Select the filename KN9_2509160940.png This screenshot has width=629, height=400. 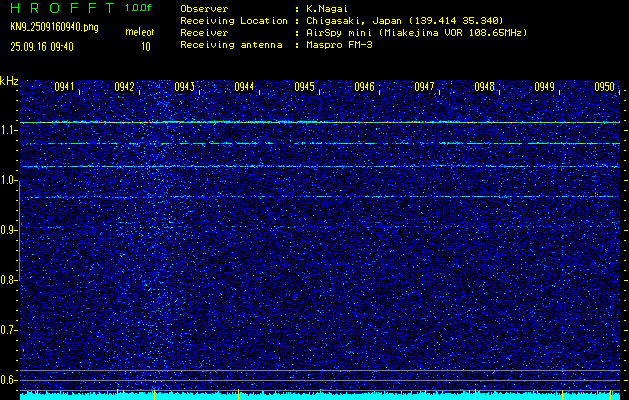54,27
